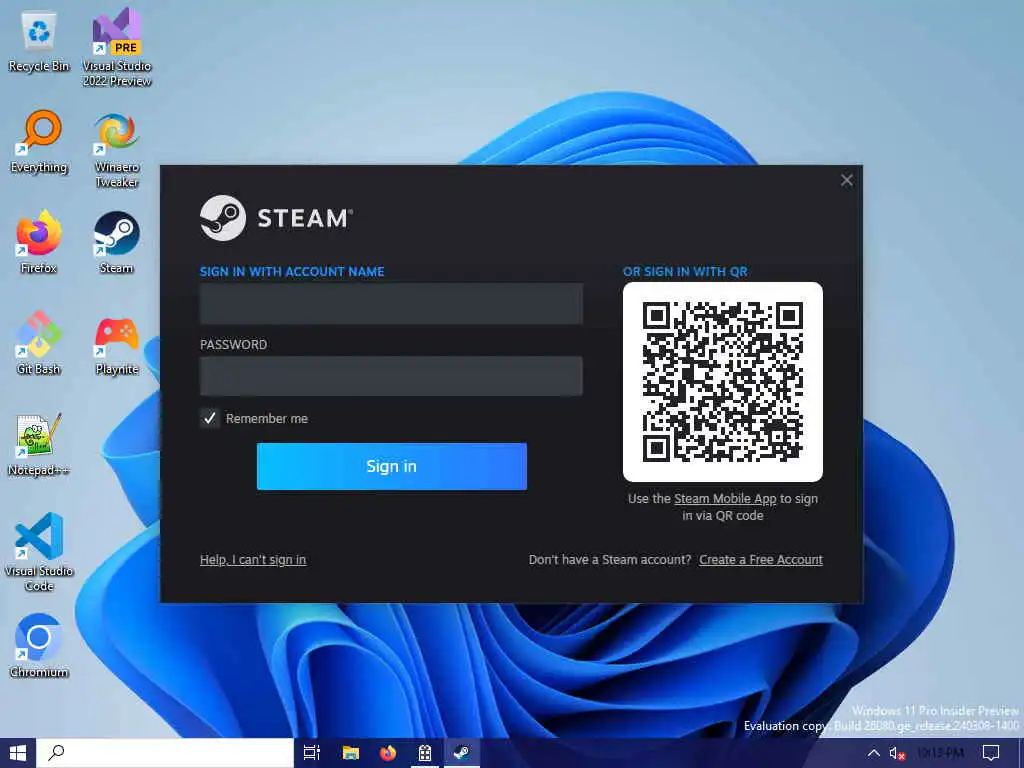
Task: Click the muted volume tray icon
Action: [897, 753]
